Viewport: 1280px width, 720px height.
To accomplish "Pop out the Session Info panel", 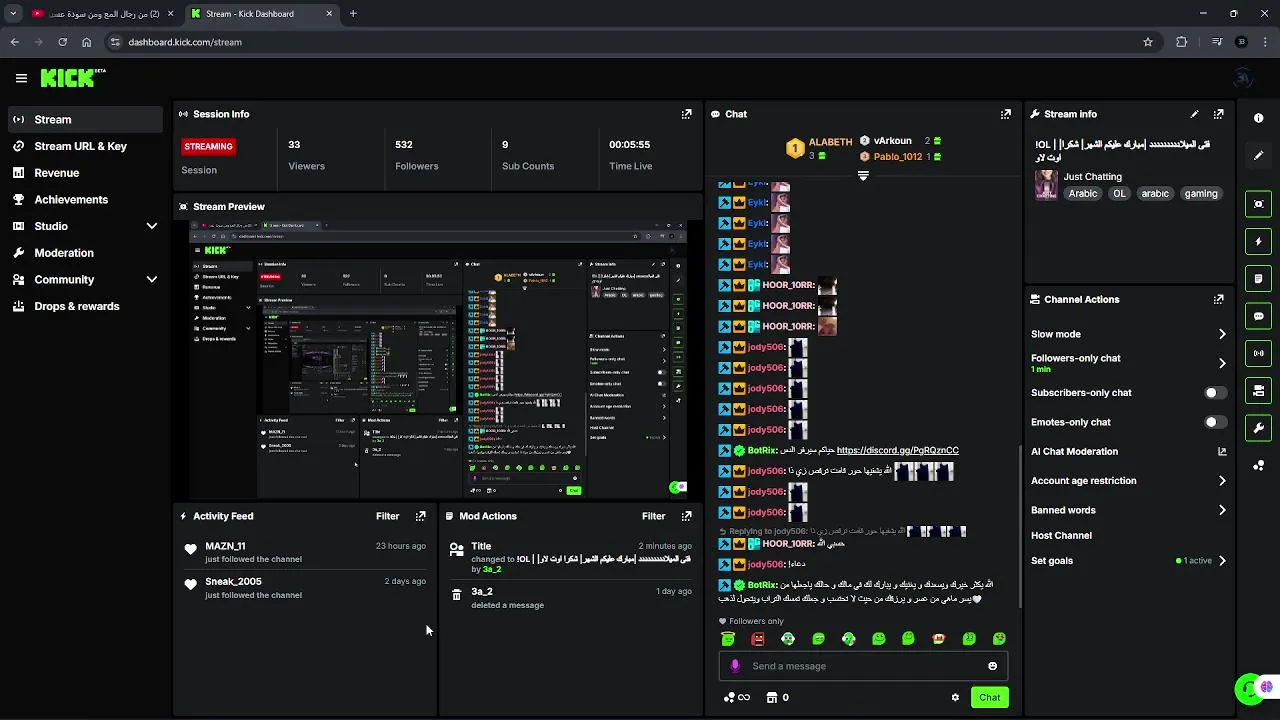I will 686,114.
